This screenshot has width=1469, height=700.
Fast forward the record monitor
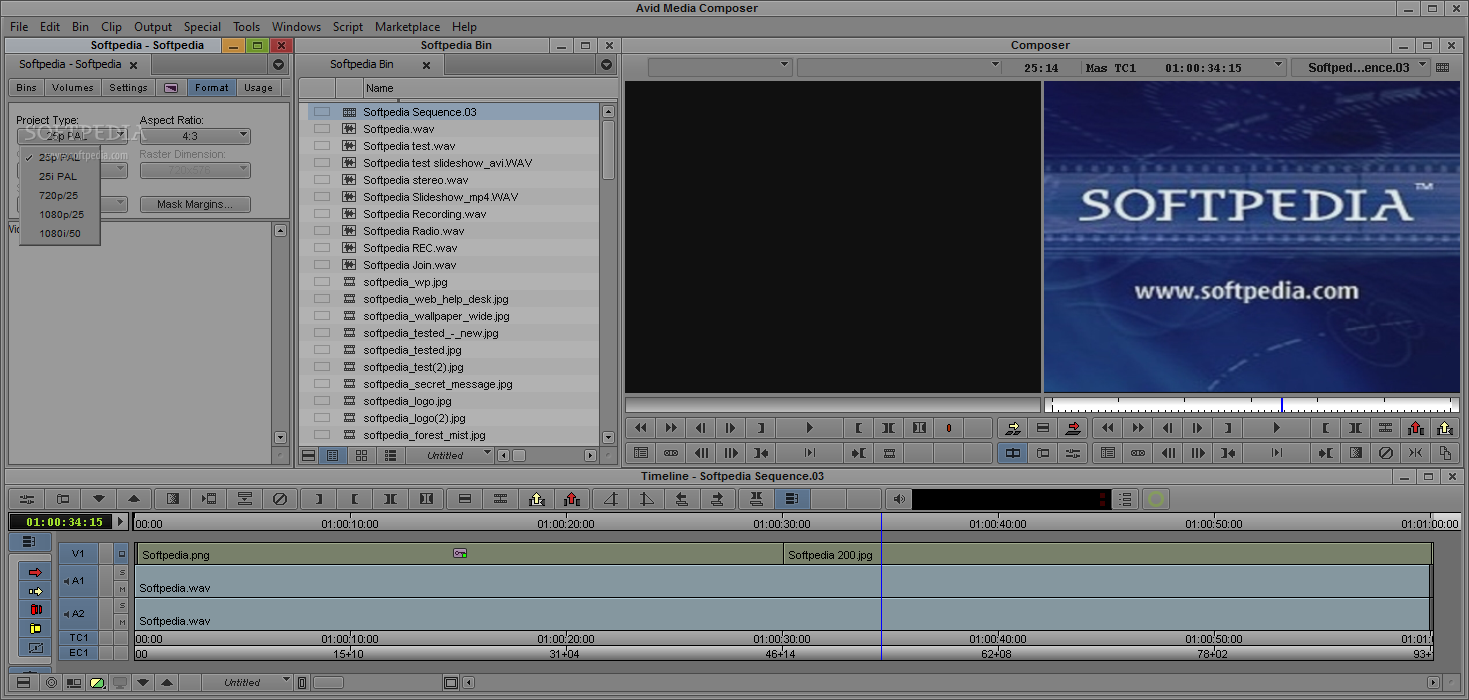click(1137, 428)
